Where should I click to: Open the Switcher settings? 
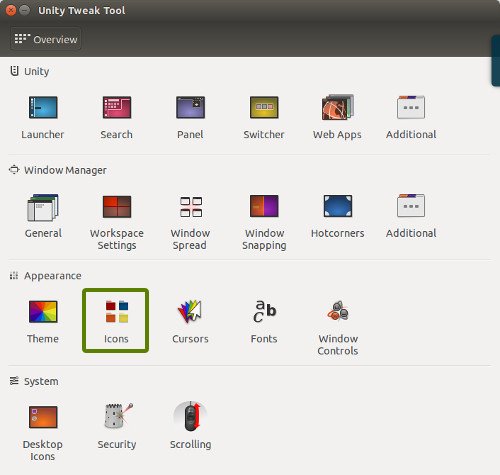click(264, 107)
